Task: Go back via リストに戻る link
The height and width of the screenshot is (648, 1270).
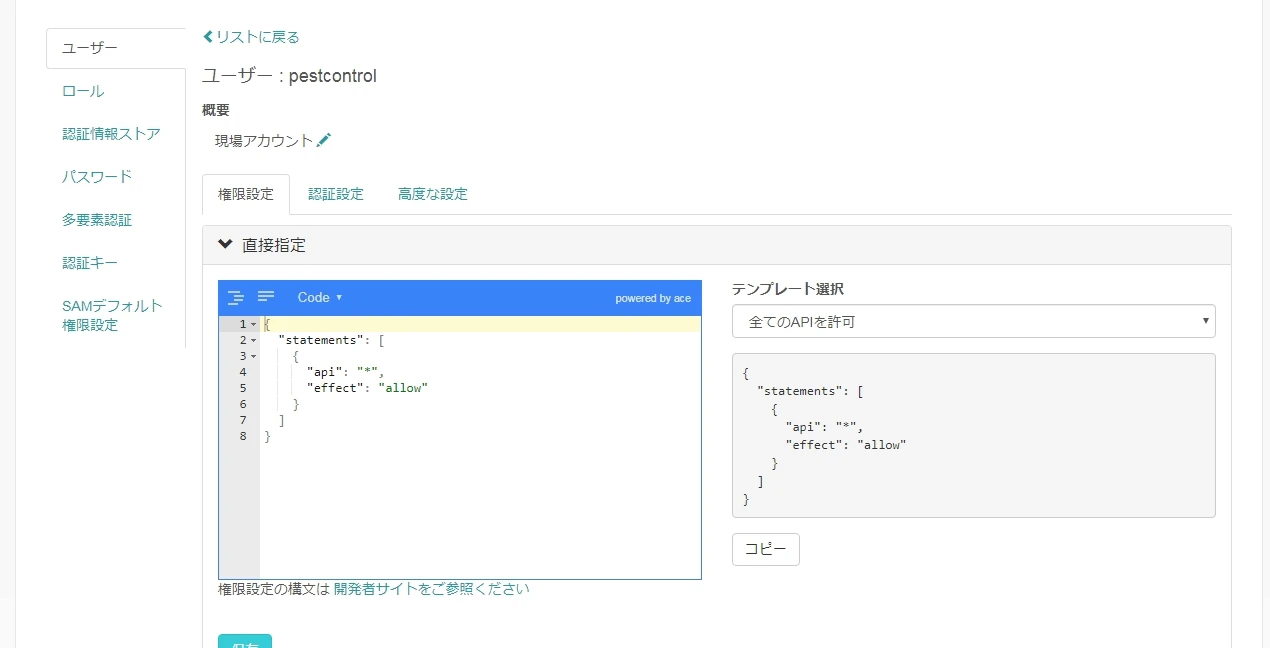Action: pos(251,37)
